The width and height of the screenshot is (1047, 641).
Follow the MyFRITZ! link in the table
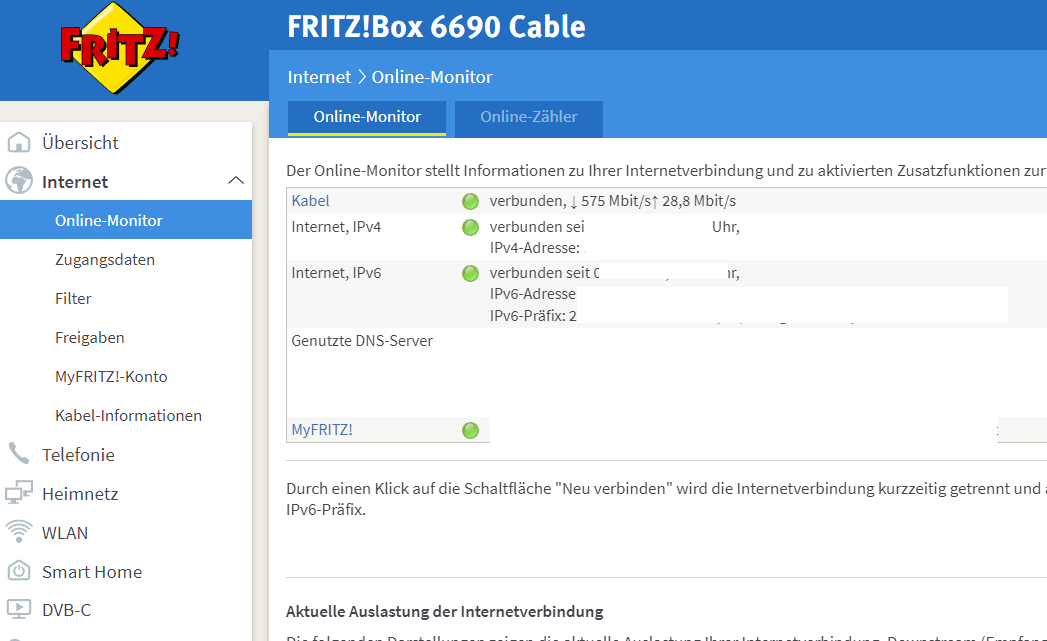pyautogui.click(x=322, y=430)
